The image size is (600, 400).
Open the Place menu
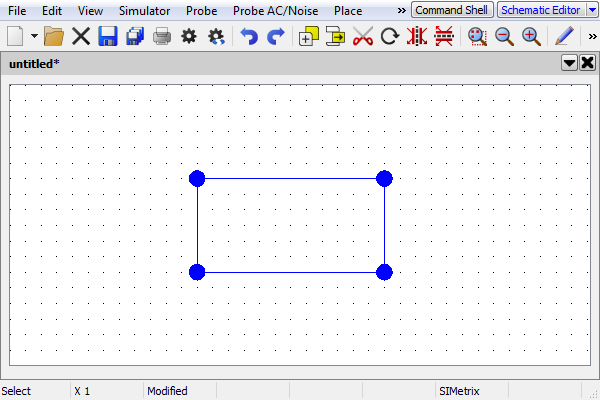348,11
